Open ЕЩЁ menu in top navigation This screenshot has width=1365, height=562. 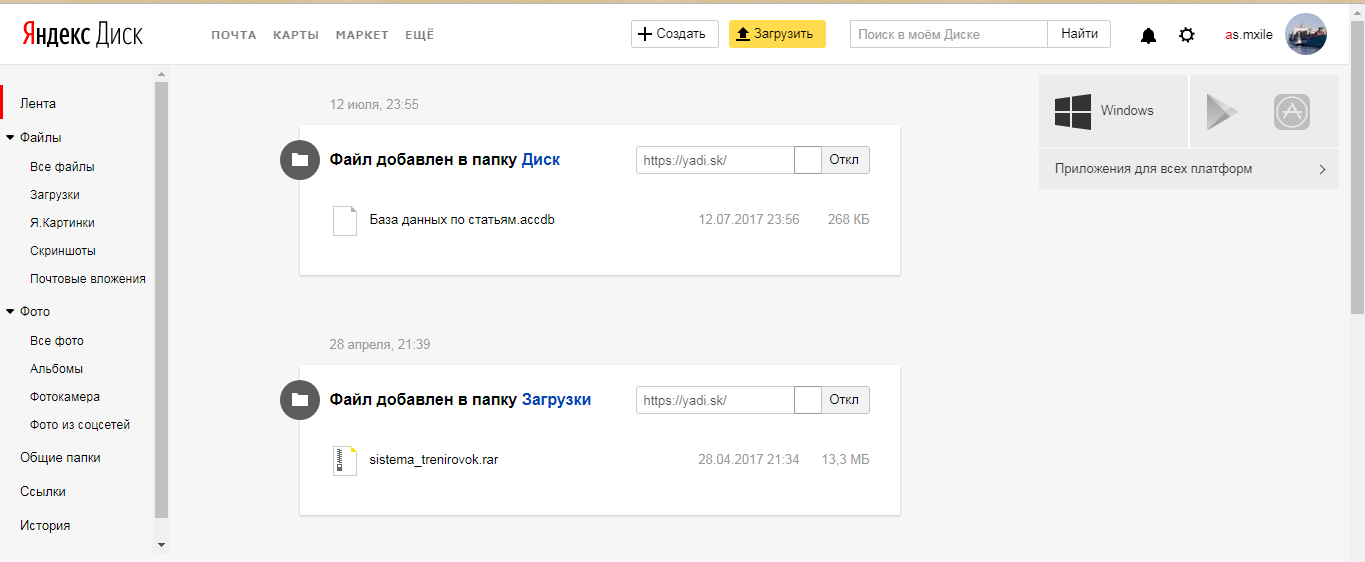(x=420, y=35)
